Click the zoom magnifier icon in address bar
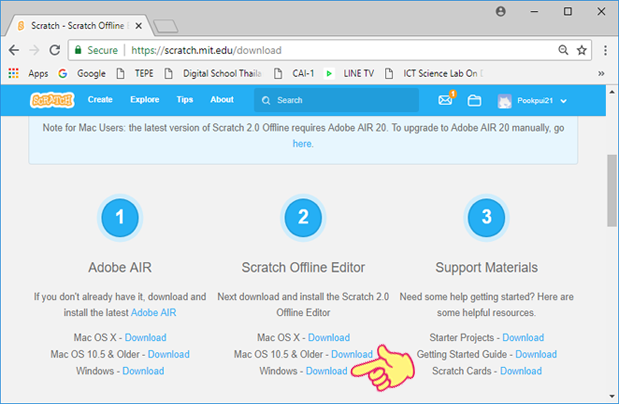Screen dimensions: 619x404 click(x=563, y=50)
